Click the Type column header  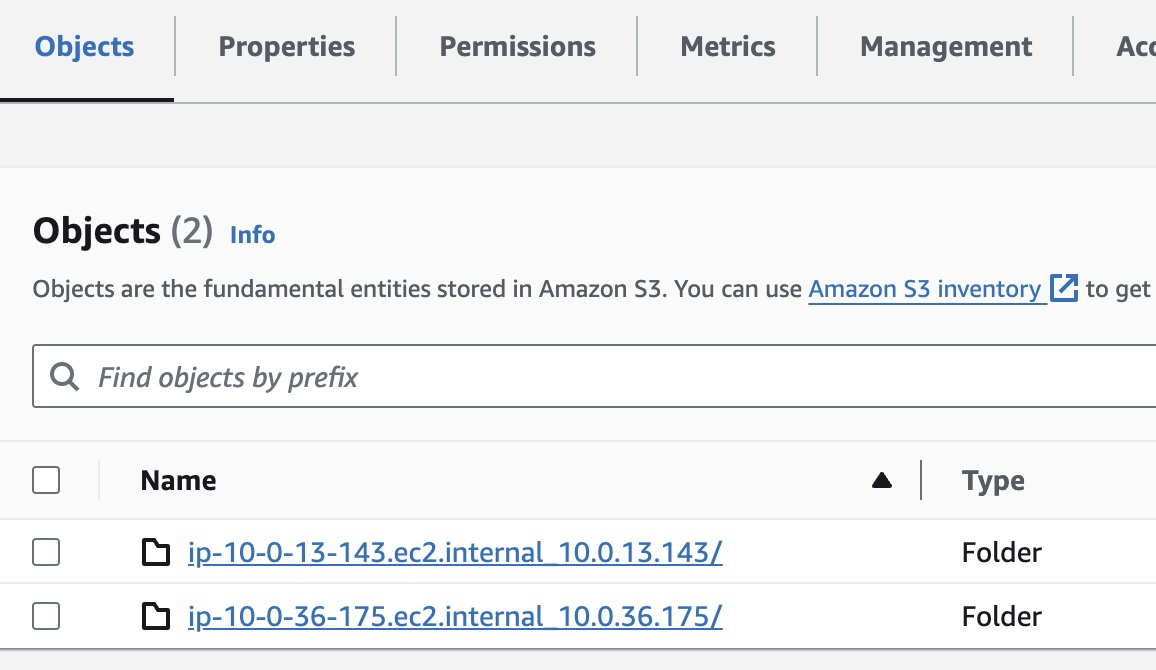click(x=993, y=481)
